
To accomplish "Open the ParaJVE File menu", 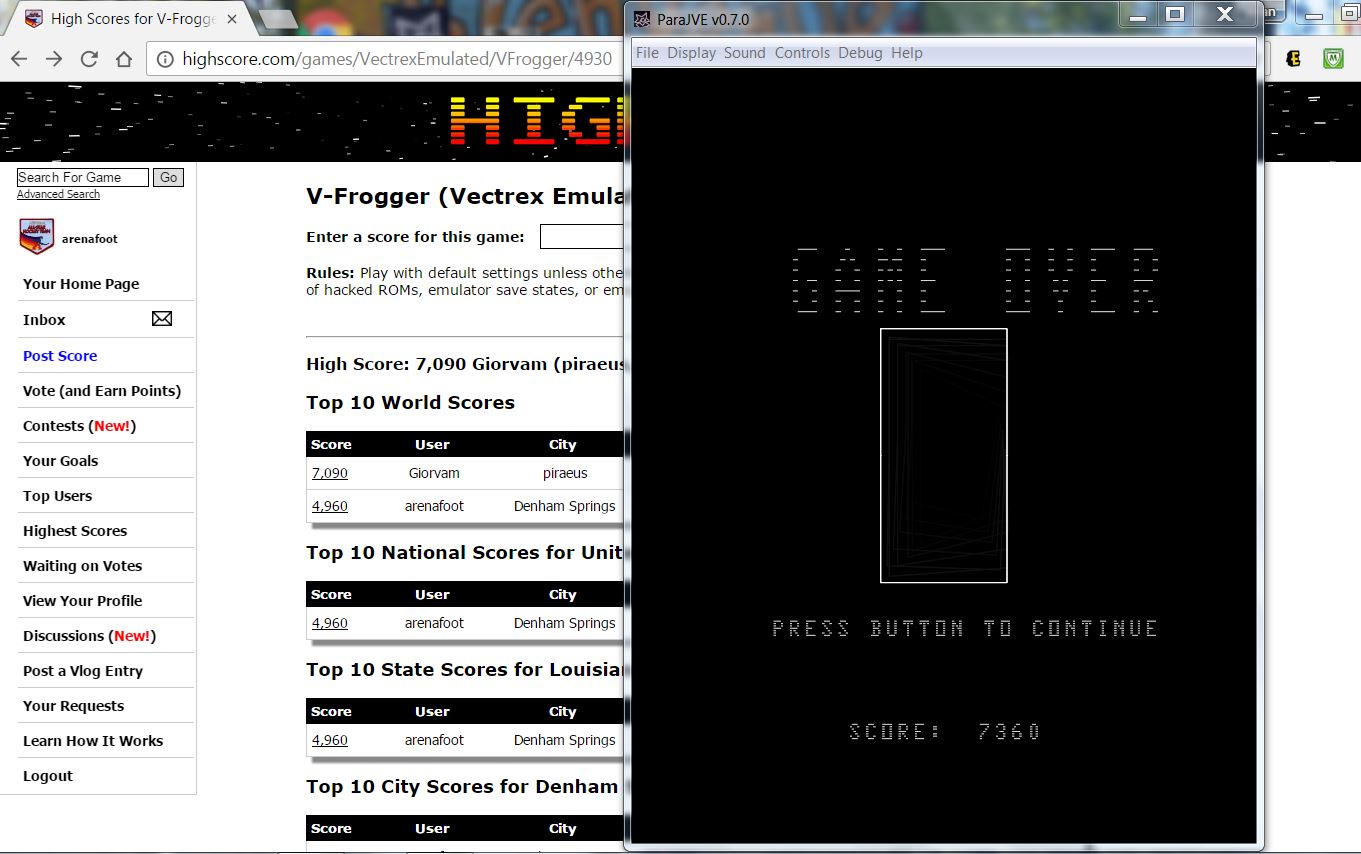I will 647,53.
